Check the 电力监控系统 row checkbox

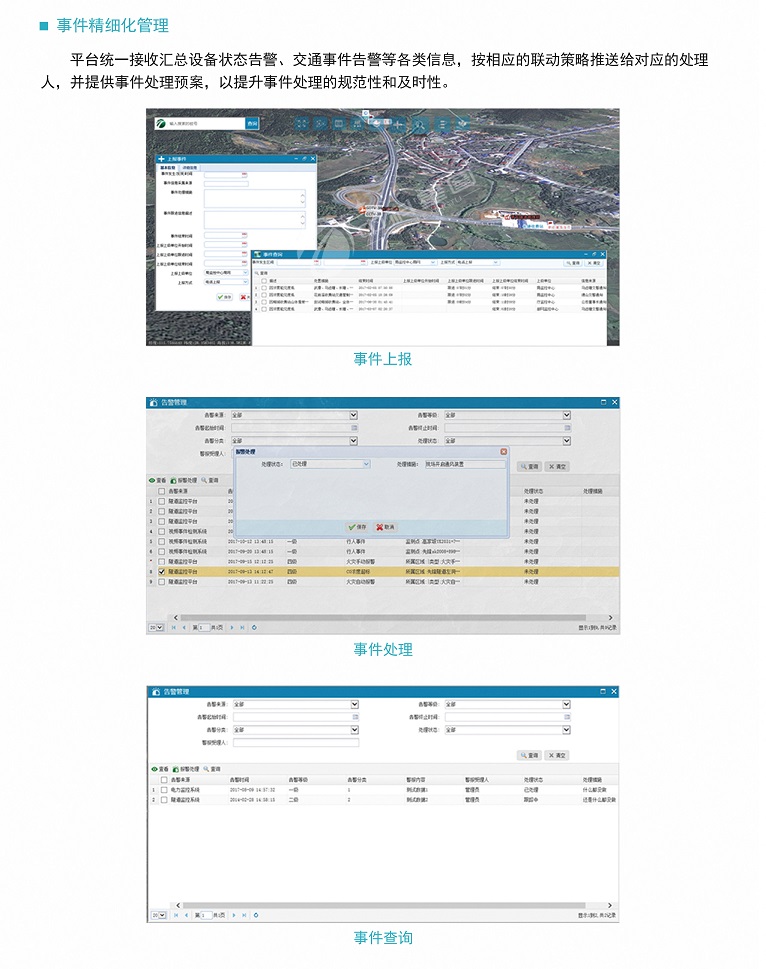click(x=162, y=789)
